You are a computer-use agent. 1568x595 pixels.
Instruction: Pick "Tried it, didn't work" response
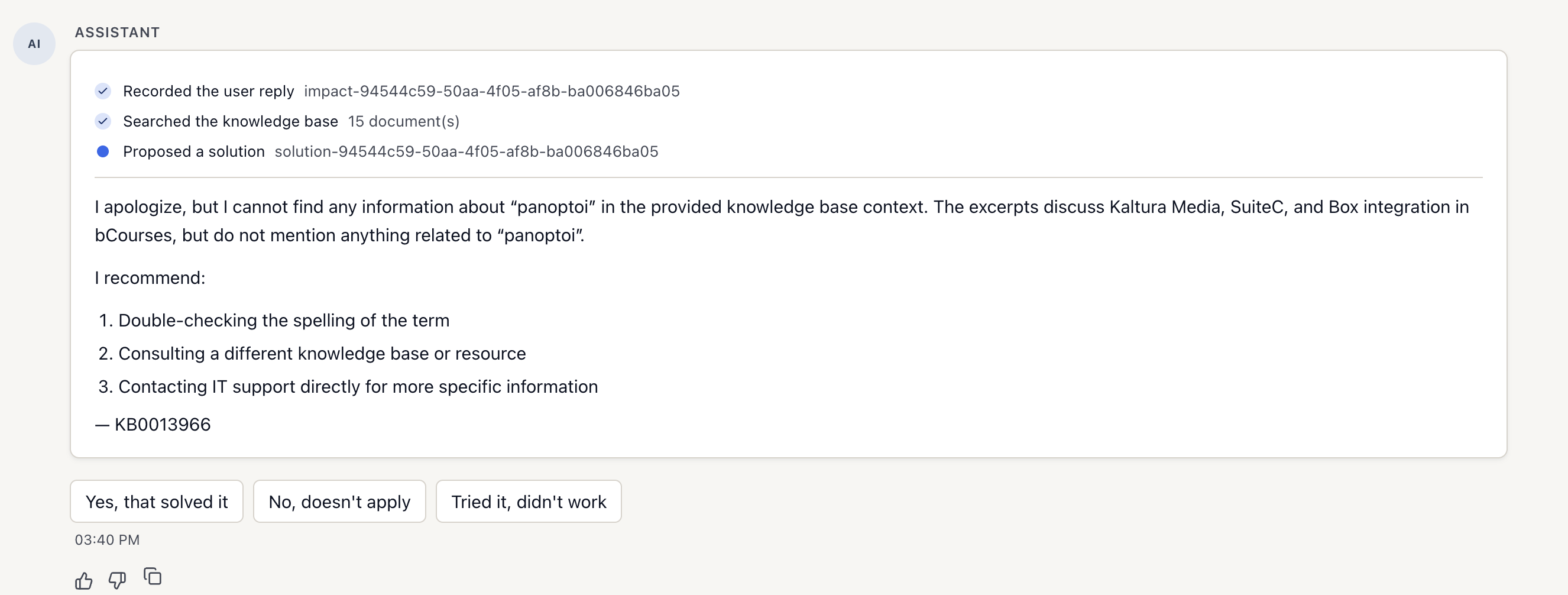pos(529,501)
